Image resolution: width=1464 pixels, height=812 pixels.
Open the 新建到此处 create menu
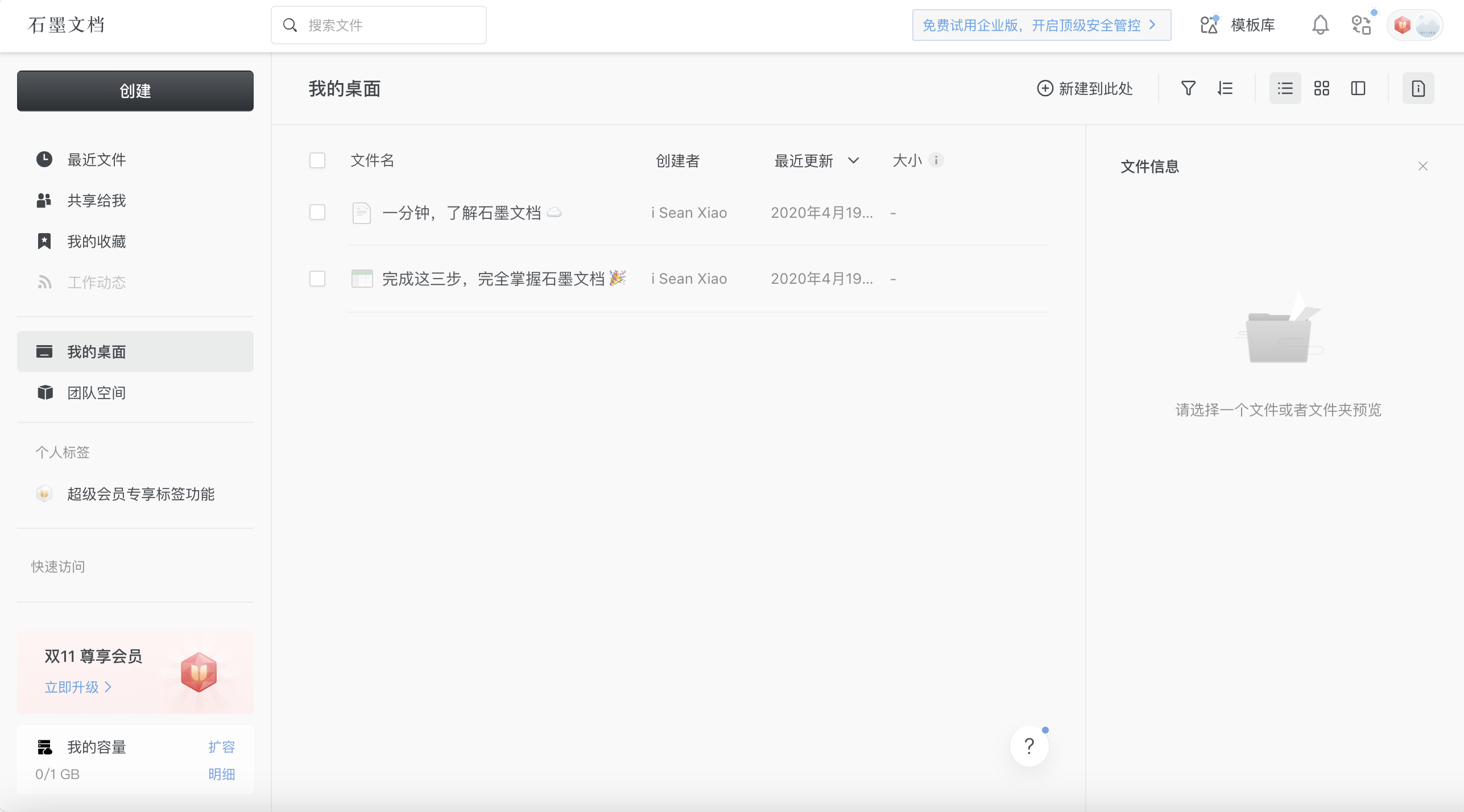tap(1085, 88)
